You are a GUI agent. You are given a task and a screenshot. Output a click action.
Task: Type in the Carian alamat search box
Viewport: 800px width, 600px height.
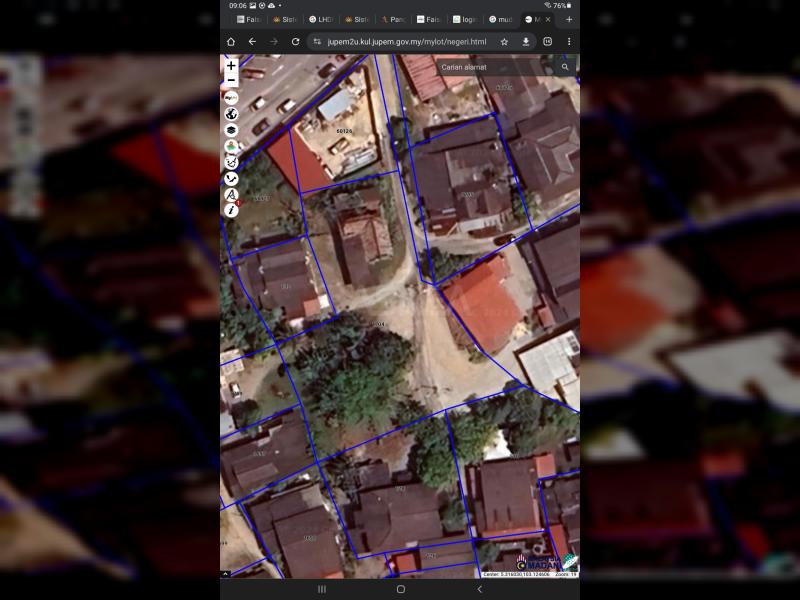tap(495, 67)
